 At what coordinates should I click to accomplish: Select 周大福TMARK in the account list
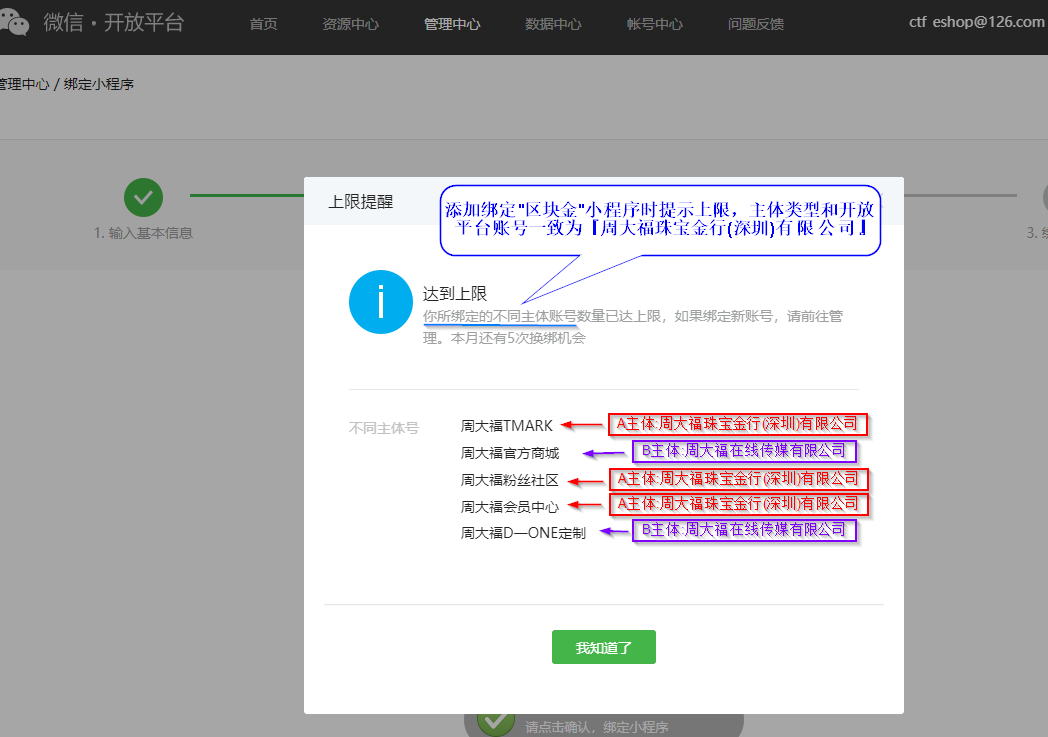click(x=507, y=426)
